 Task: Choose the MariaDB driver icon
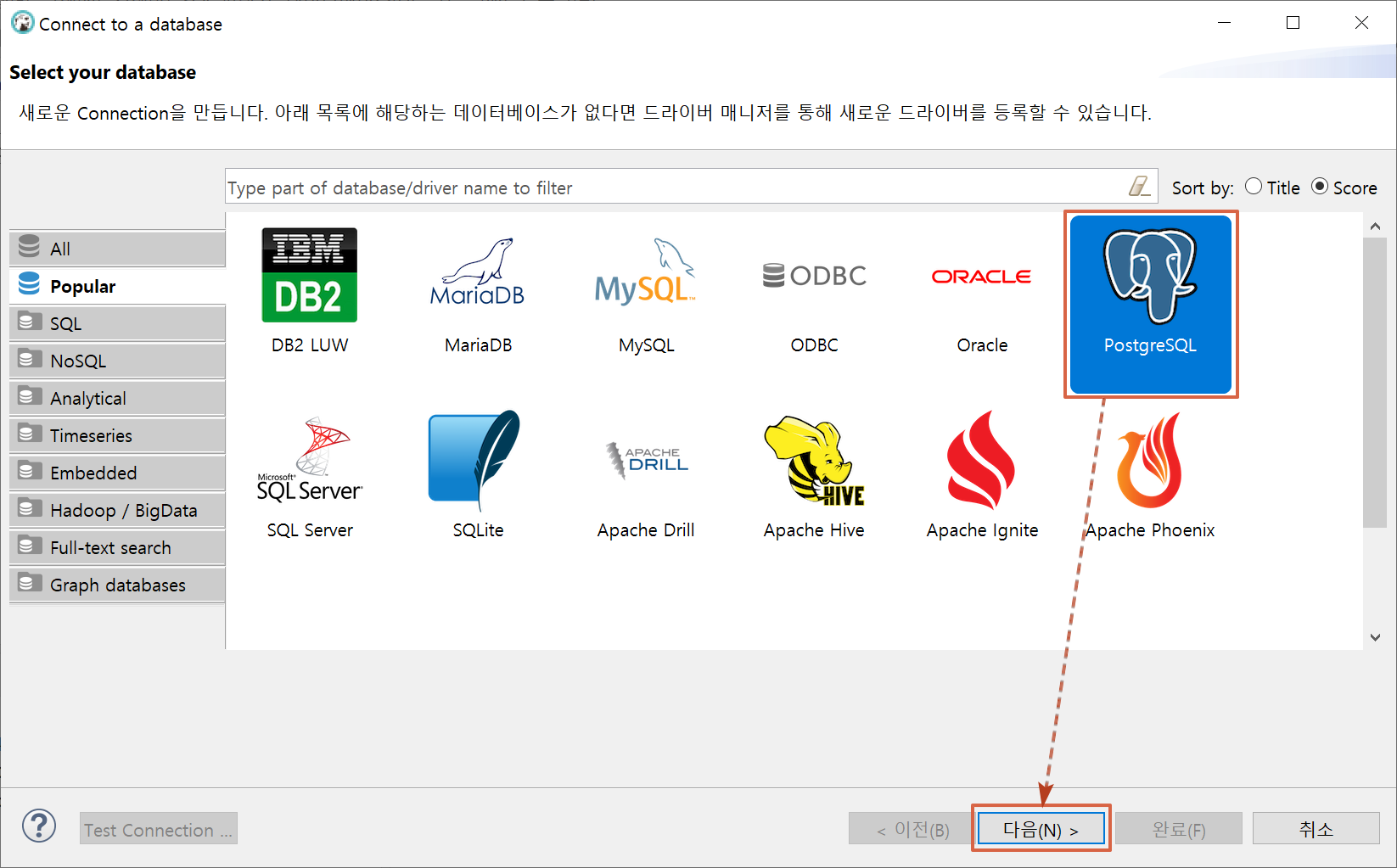[478, 272]
